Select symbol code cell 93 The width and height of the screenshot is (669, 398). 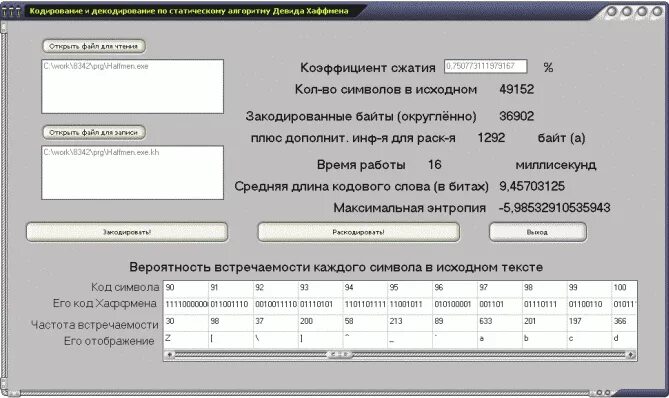pyautogui.click(x=320, y=288)
